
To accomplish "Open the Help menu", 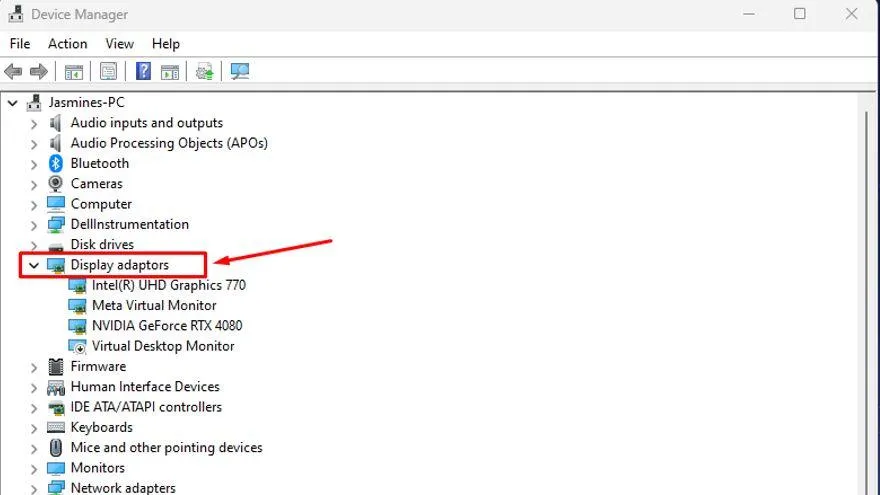I will [x=166, y=44].
